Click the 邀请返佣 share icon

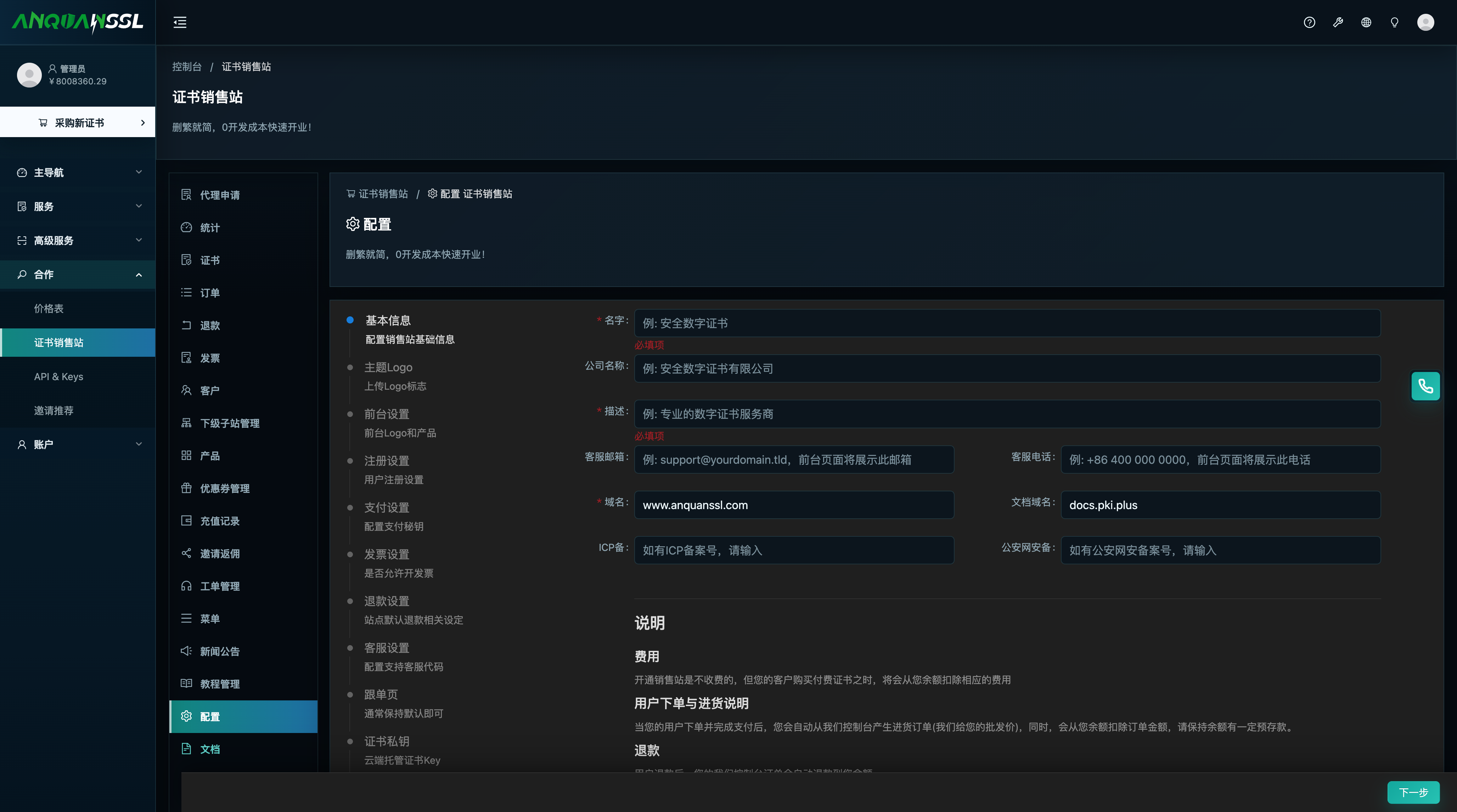(x=186, y=554)
